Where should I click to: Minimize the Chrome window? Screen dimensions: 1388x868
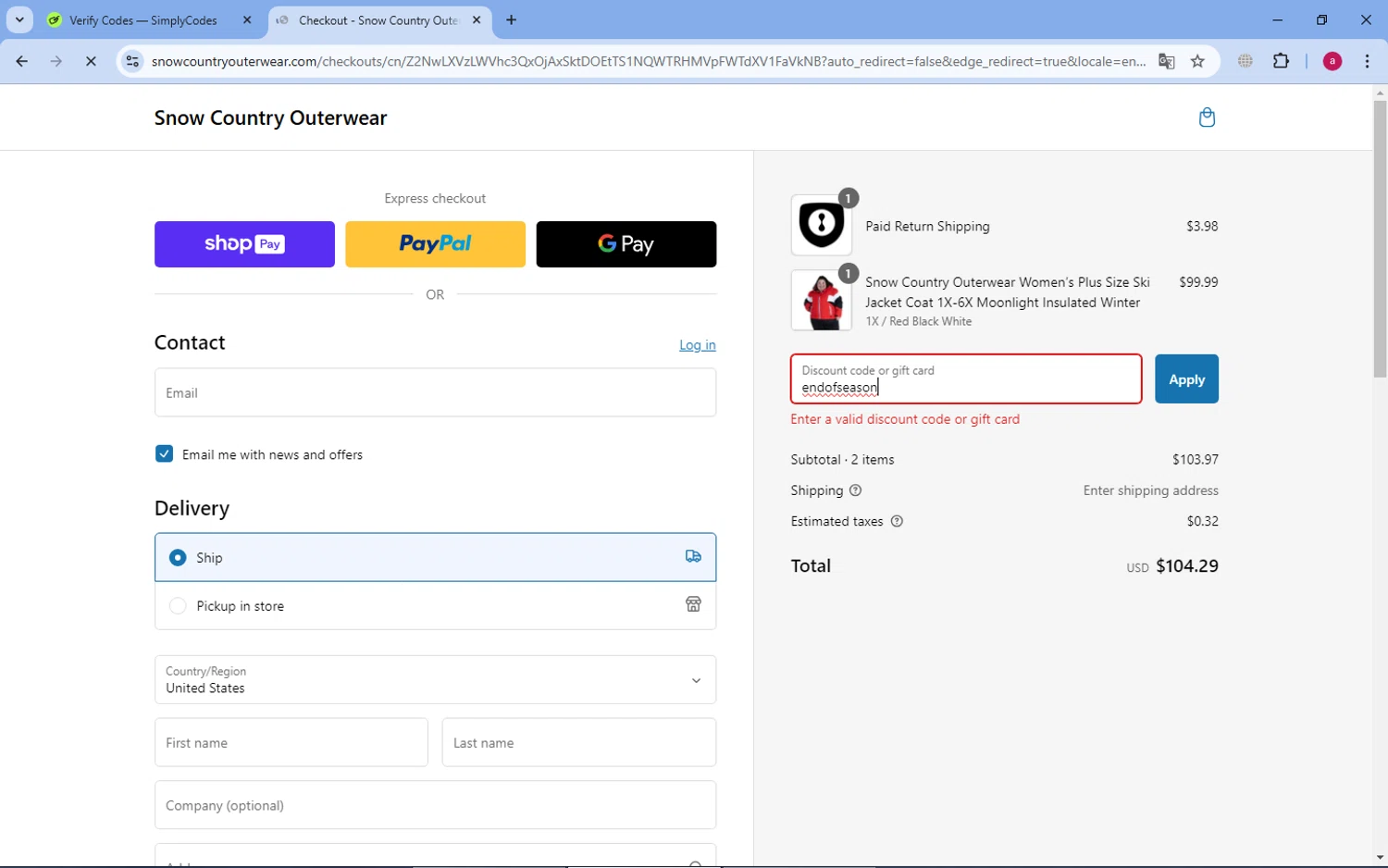click(x=1277, y=19)
